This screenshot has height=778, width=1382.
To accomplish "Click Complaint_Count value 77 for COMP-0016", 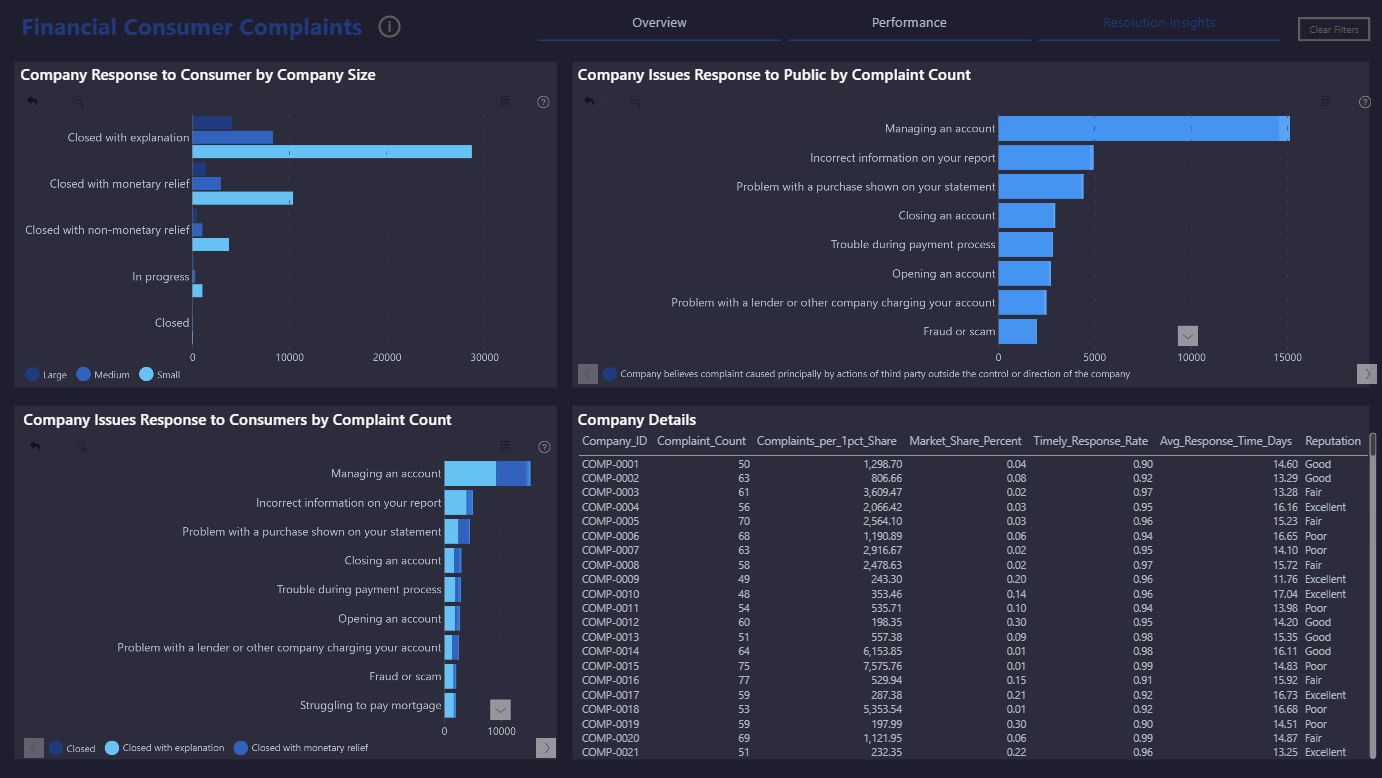I will coord(743,680).
